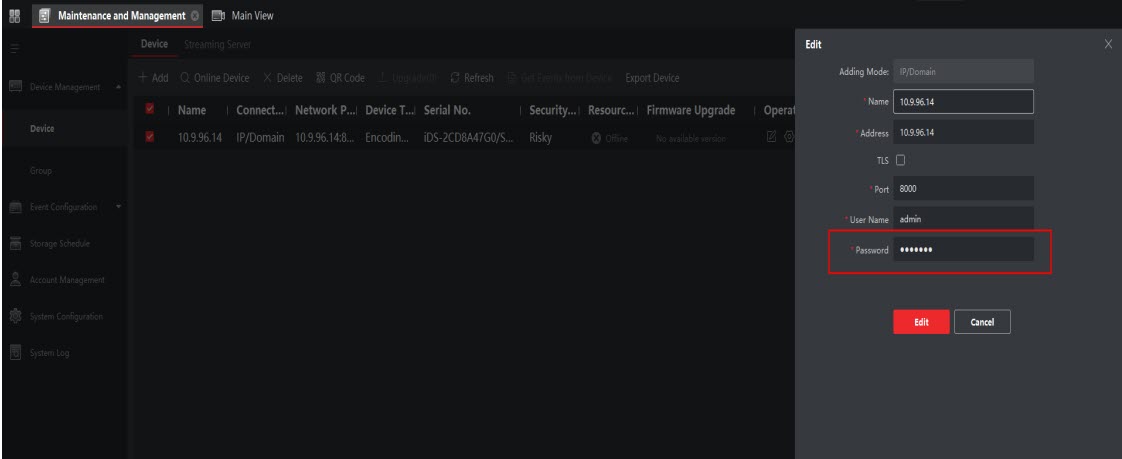Close the Edit dialog with X
The image size is (1122, 459).
tap(1108, 45)
